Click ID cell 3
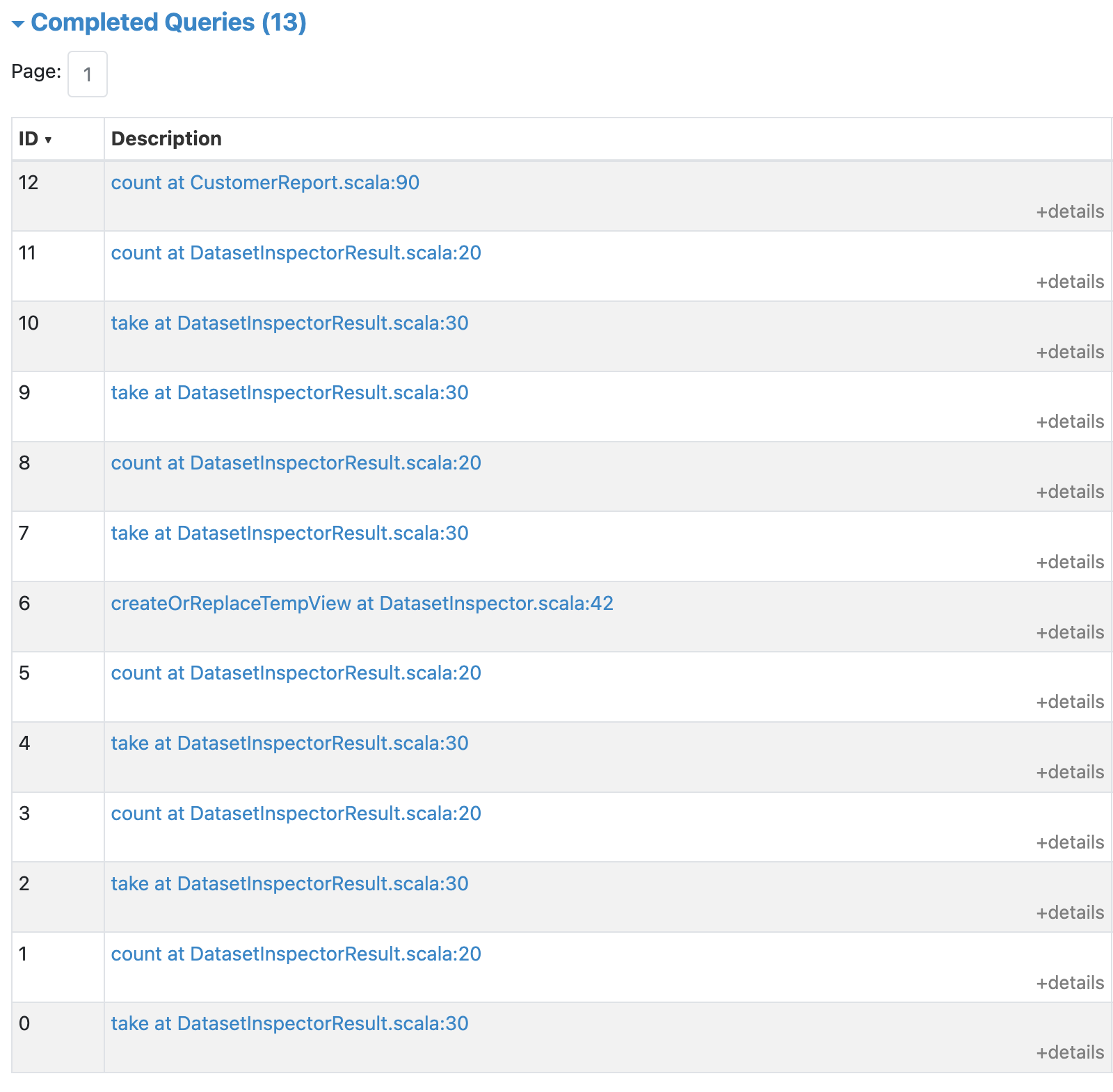1113x1092 pixels. click(58, 827)
